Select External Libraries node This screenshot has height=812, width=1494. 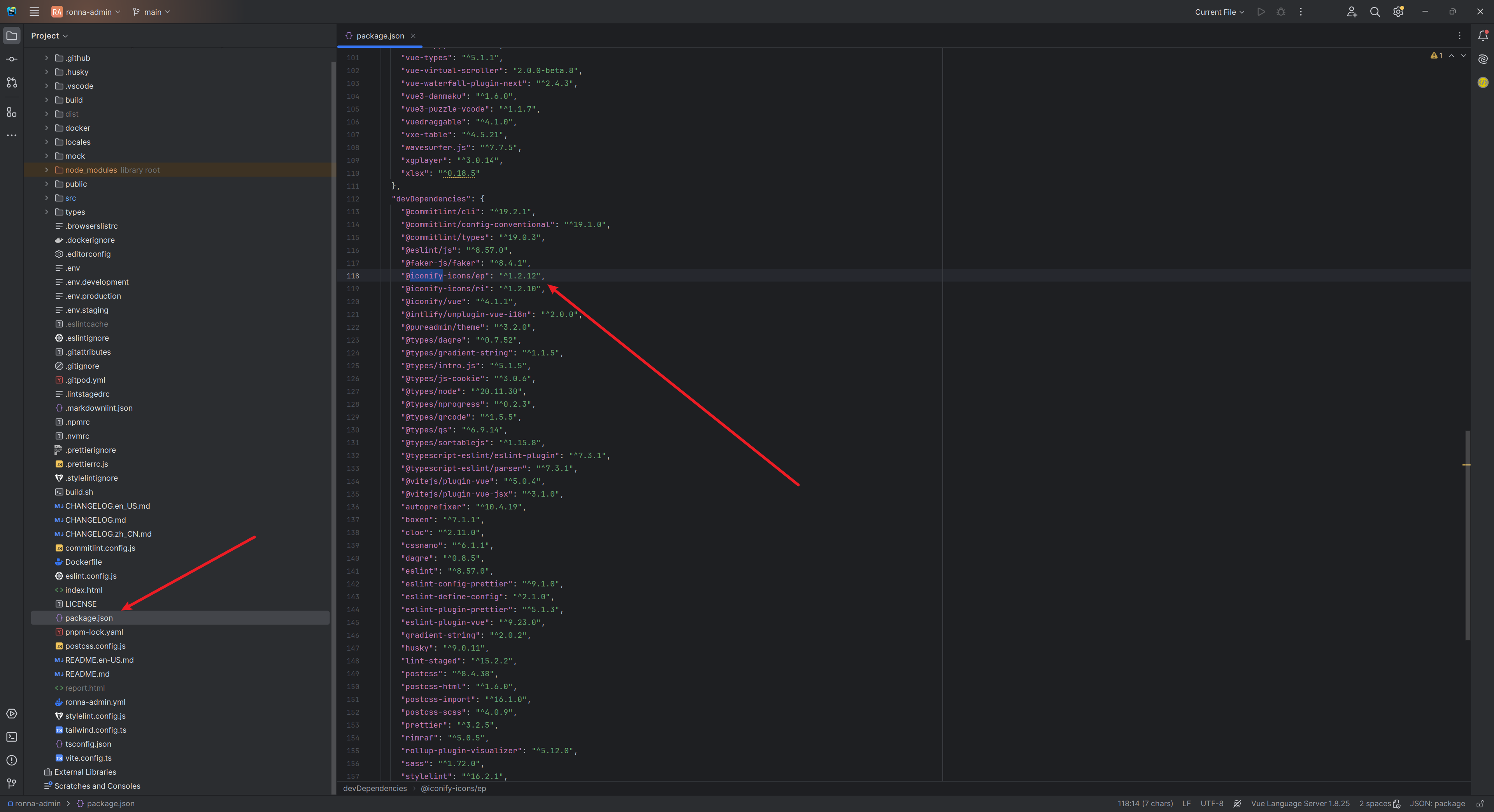coord(85,772)
